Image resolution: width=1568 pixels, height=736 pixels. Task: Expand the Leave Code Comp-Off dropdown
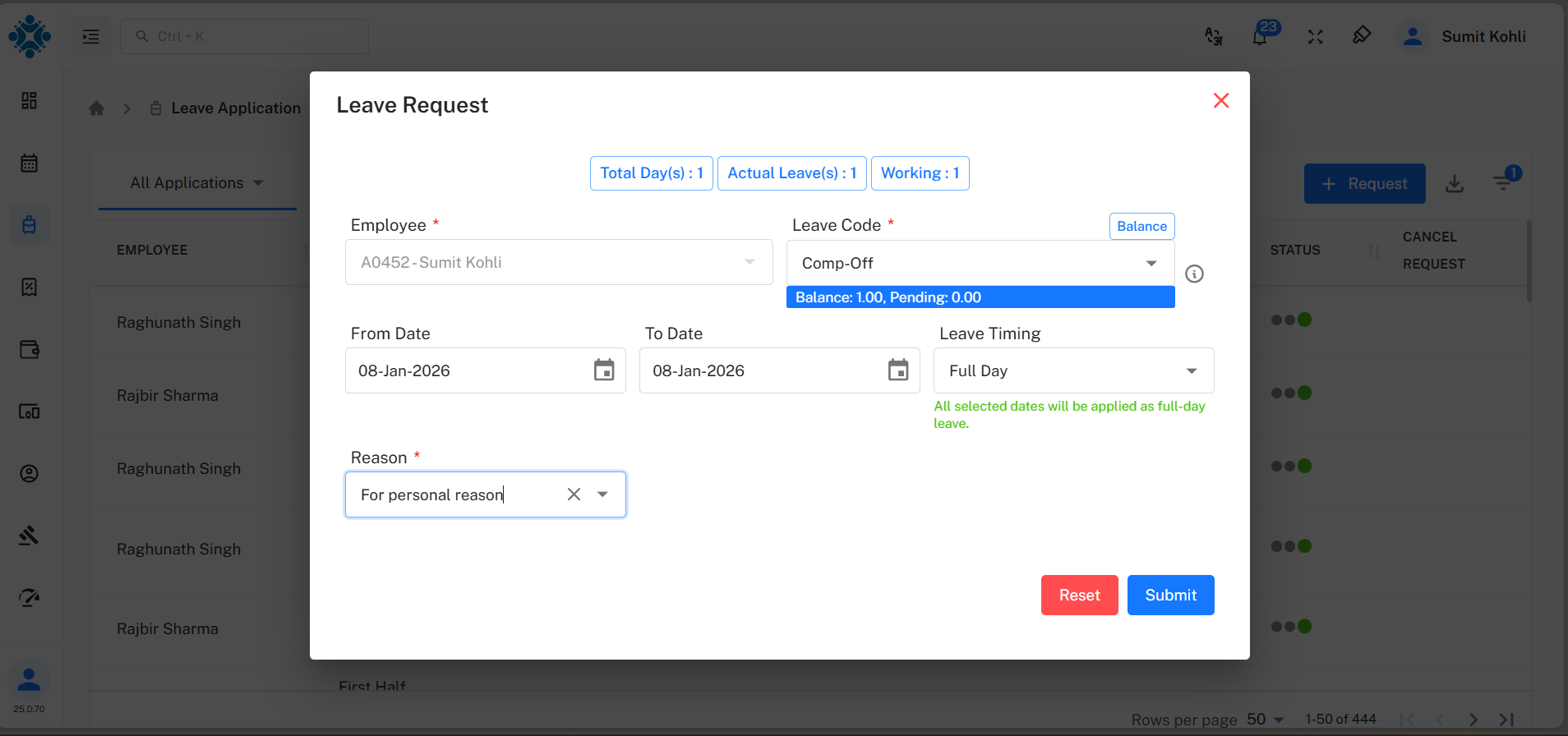point(1151,264)
